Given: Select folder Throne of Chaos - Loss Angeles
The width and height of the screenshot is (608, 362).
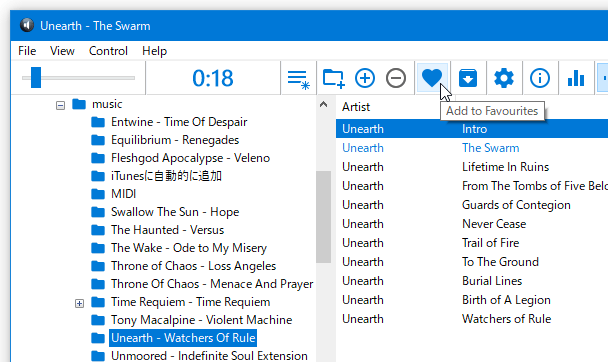Looking at the screenshot, I should point(193,266).
